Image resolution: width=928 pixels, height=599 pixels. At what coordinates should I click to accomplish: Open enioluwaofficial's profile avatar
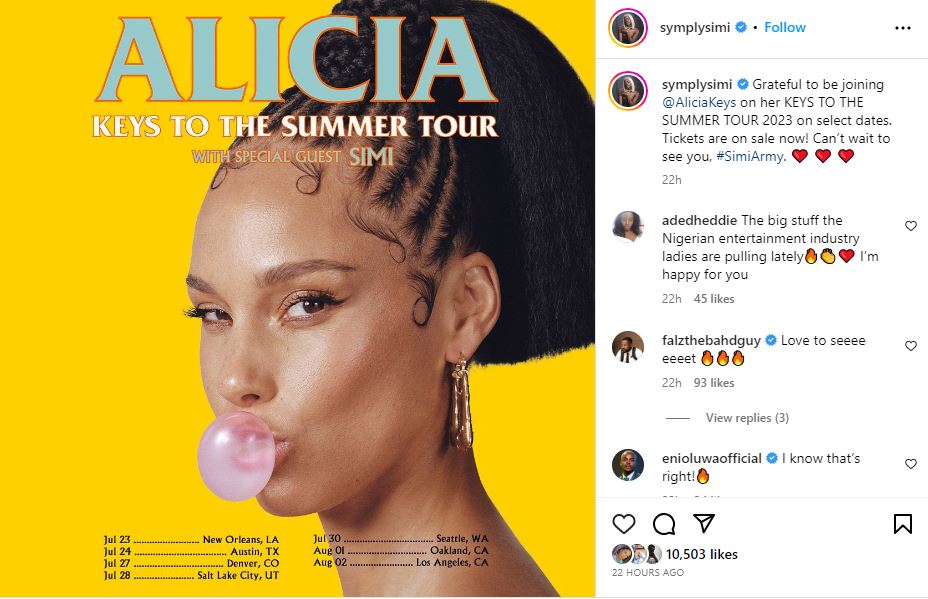[628, 465]
